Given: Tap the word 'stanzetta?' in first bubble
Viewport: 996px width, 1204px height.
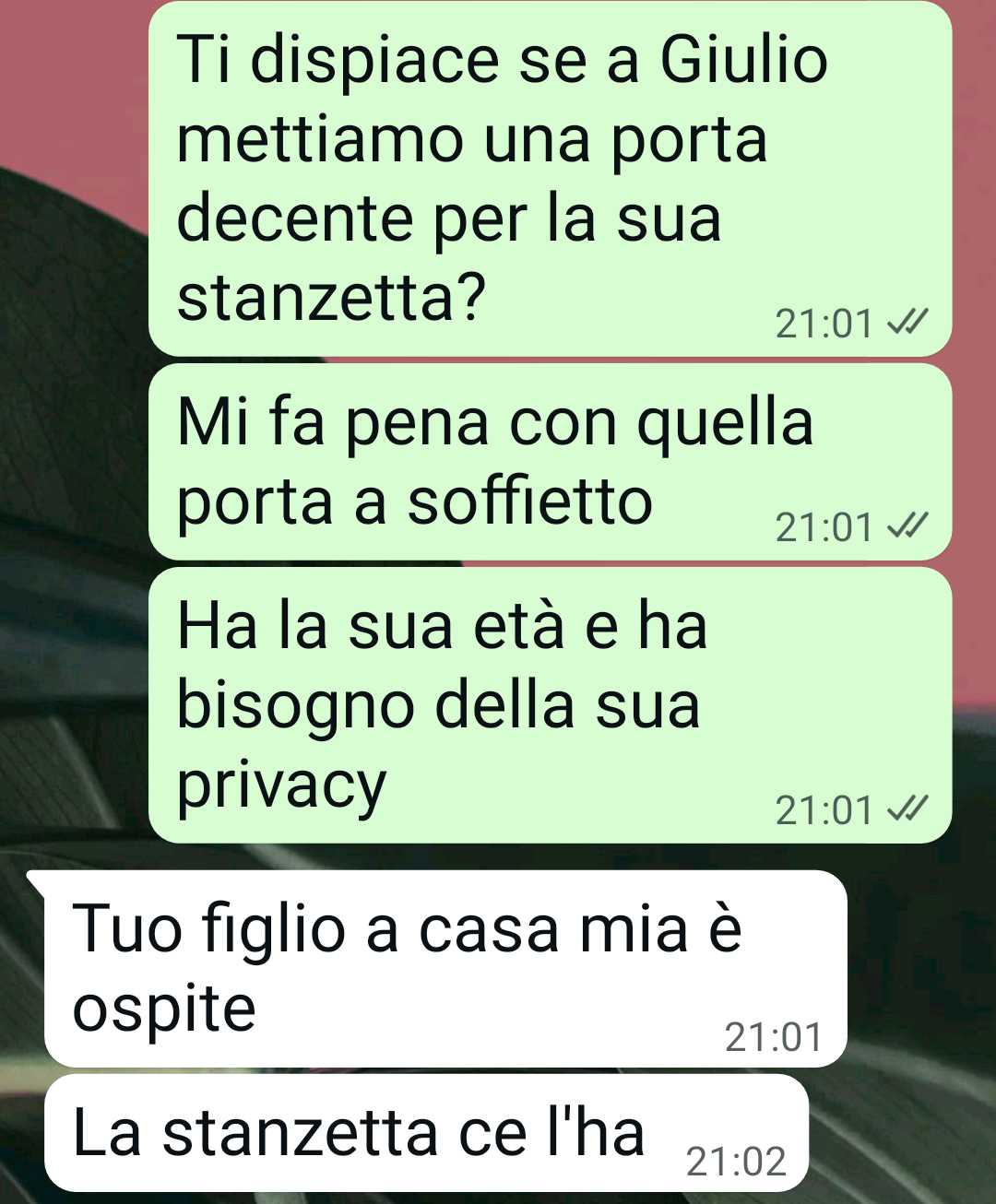Looking at the screenshot, I should 331,298.
